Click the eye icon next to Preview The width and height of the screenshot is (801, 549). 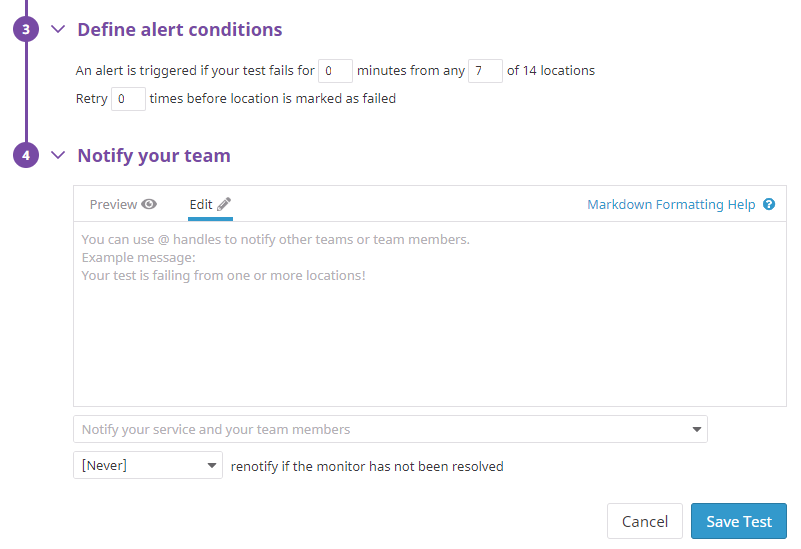pyautogui.click(x=149, y=204)
